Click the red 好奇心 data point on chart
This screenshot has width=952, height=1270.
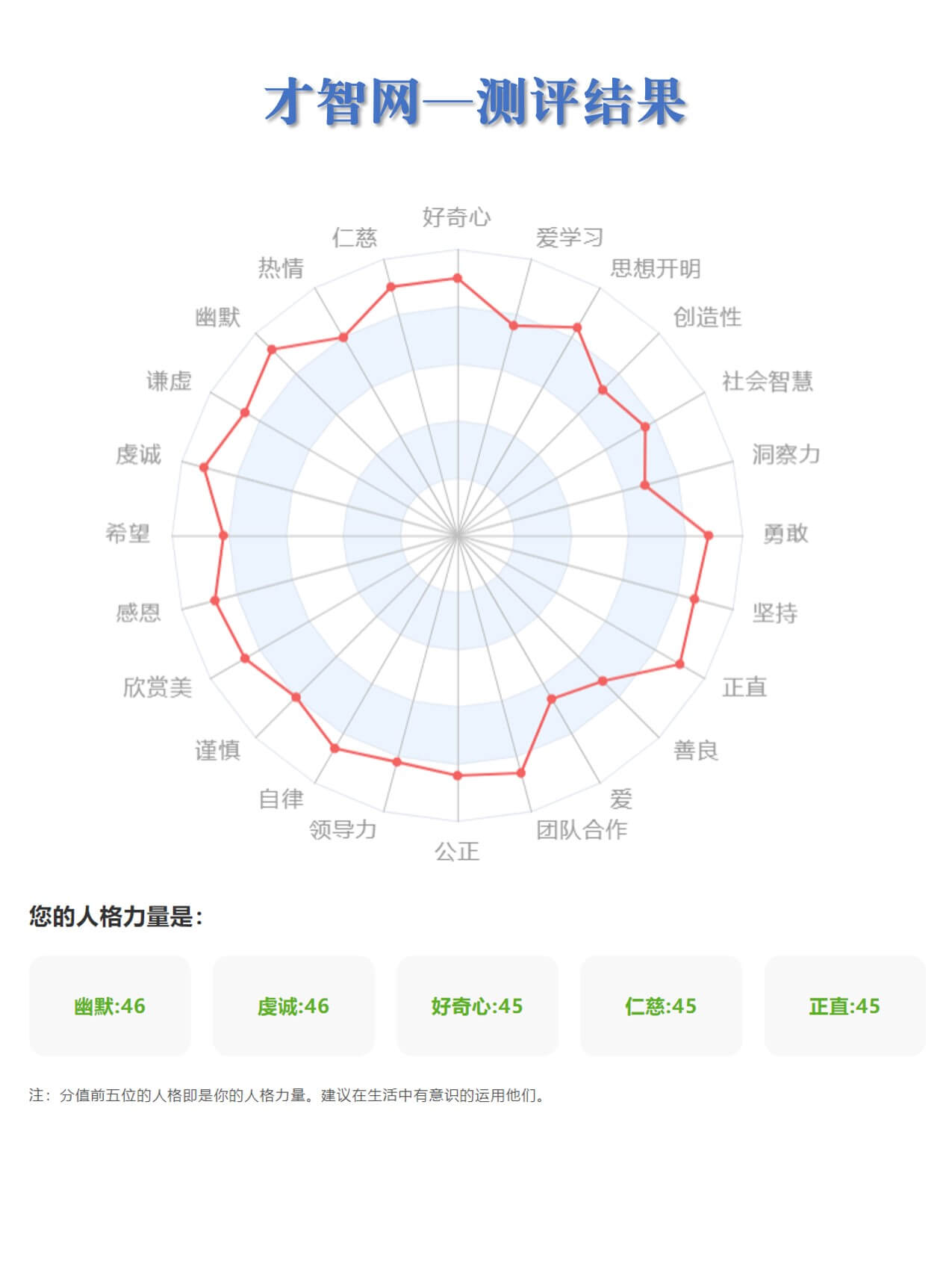(458, 279)
